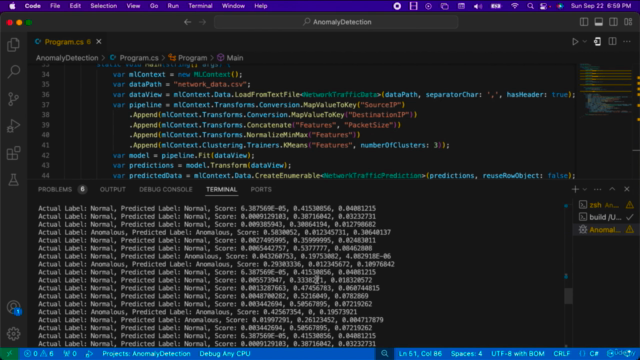The height and width of the screenshot is (360, 640).
Task: Go back with navigation arrow
Action: coord(187,22)
